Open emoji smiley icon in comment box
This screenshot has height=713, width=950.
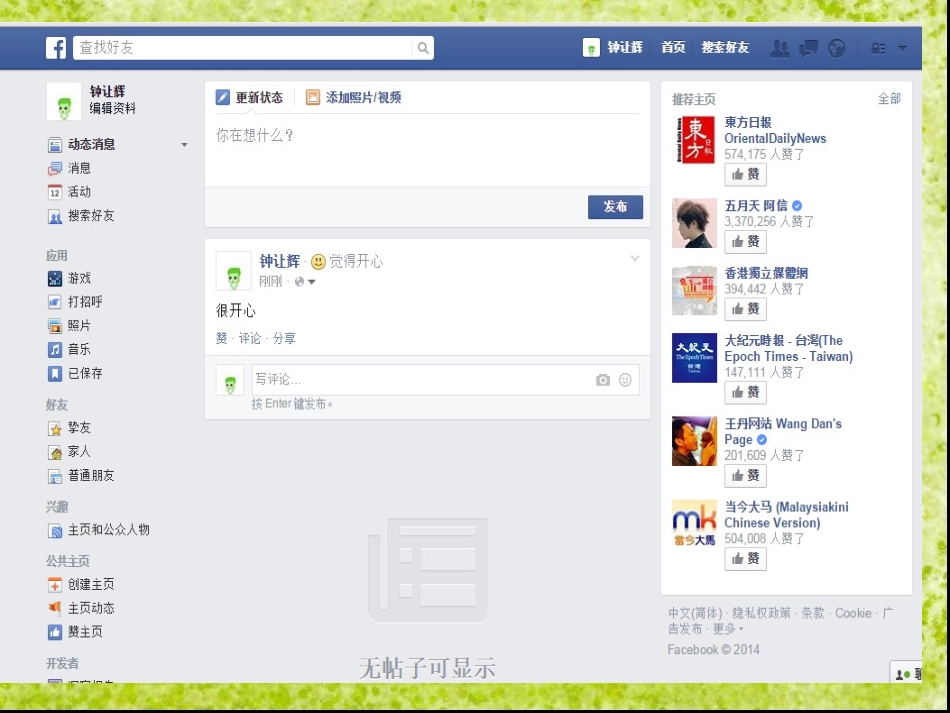click(x=625, y=380)
